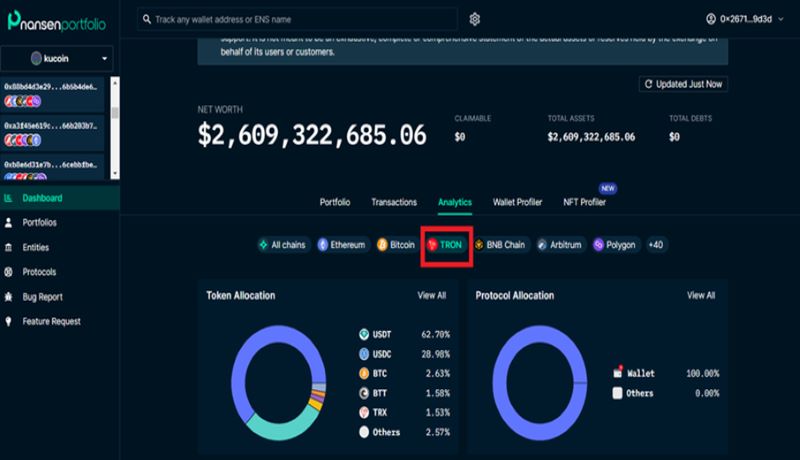Screen dimensions: 800x460
Task: Select wallet 0xb8e6d31e7b...6cebbfbe
Action: click(53, 167)
